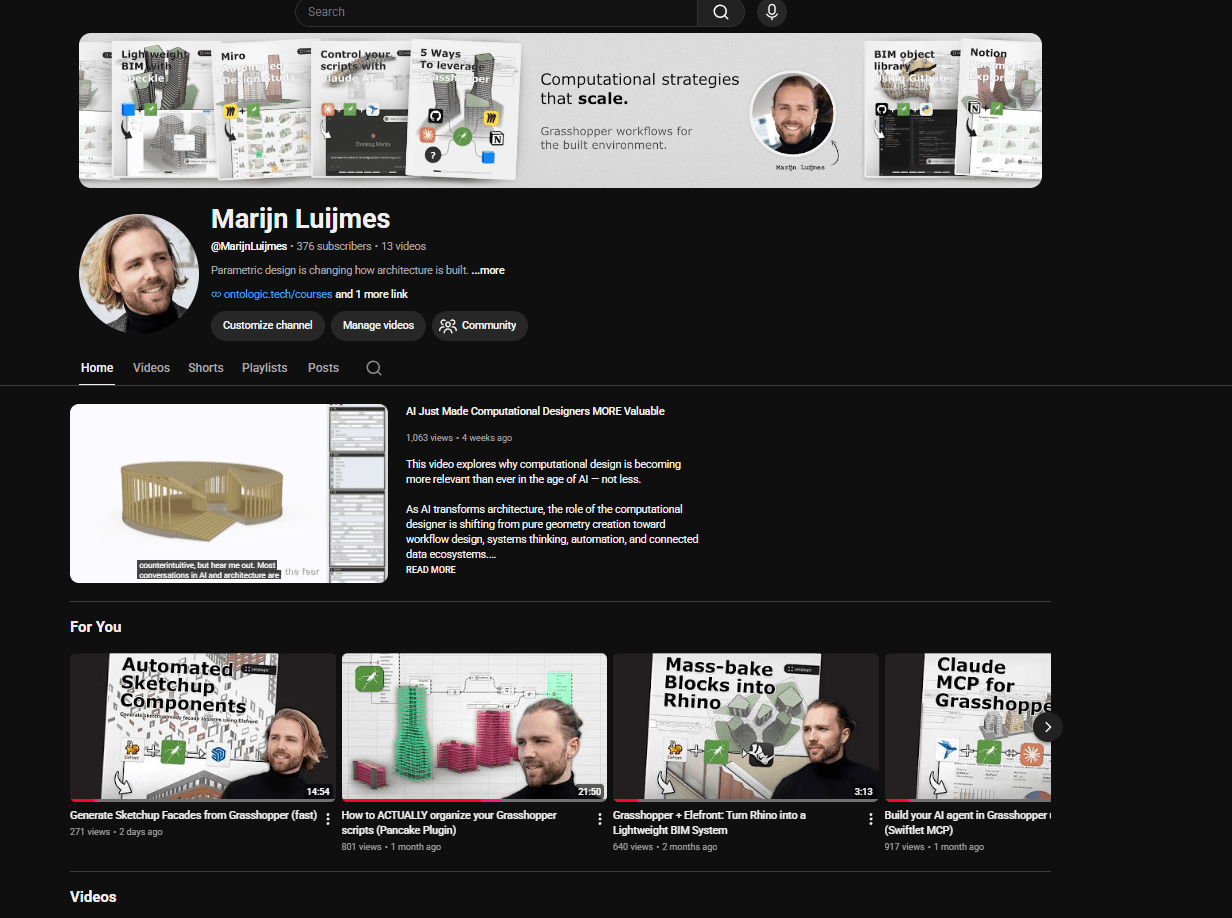Click the Manage videos button
Image resolution: width=1232 pixels, height=918 pixels.
click(x=379, y=326)
